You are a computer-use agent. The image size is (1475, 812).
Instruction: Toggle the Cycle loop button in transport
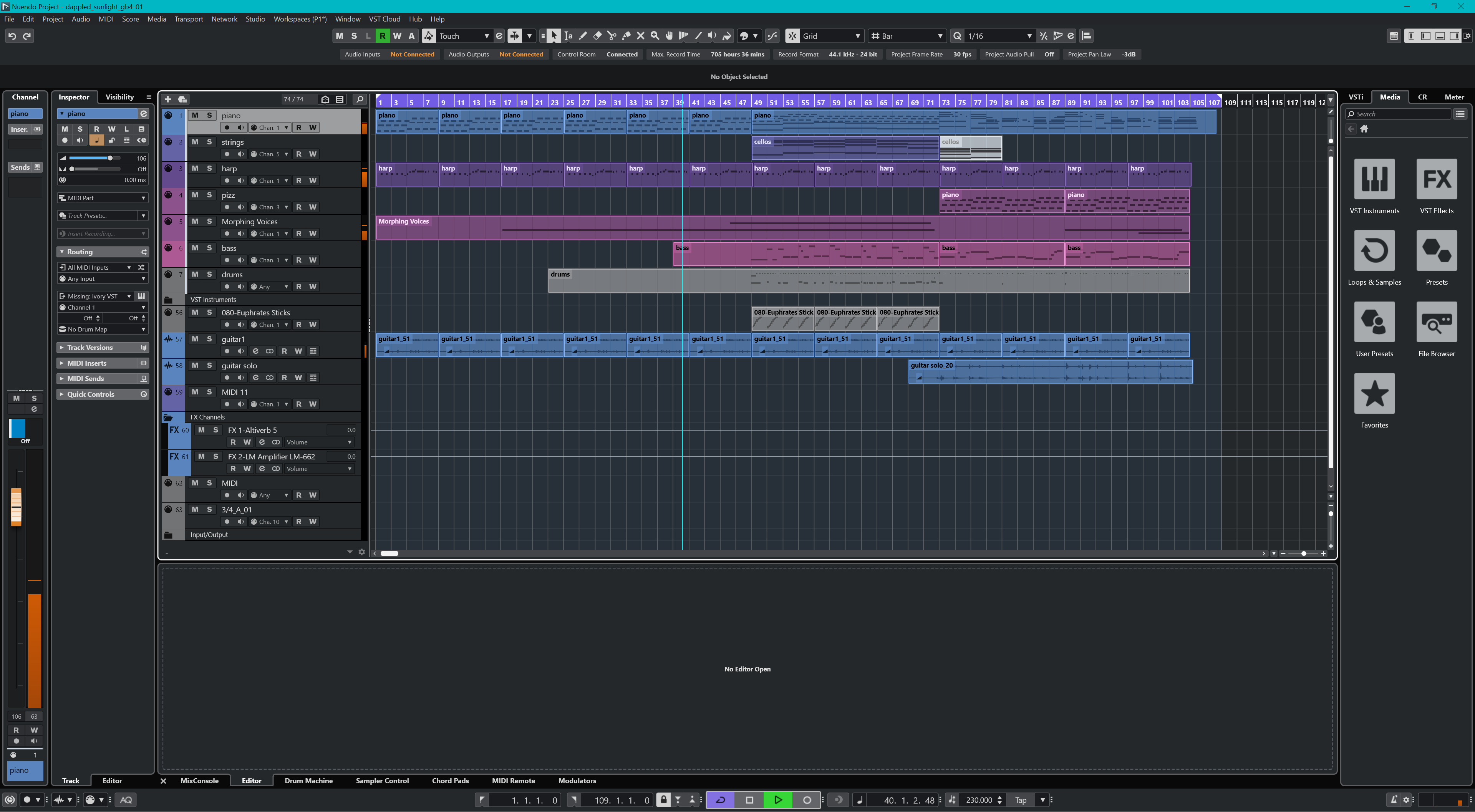720,800
